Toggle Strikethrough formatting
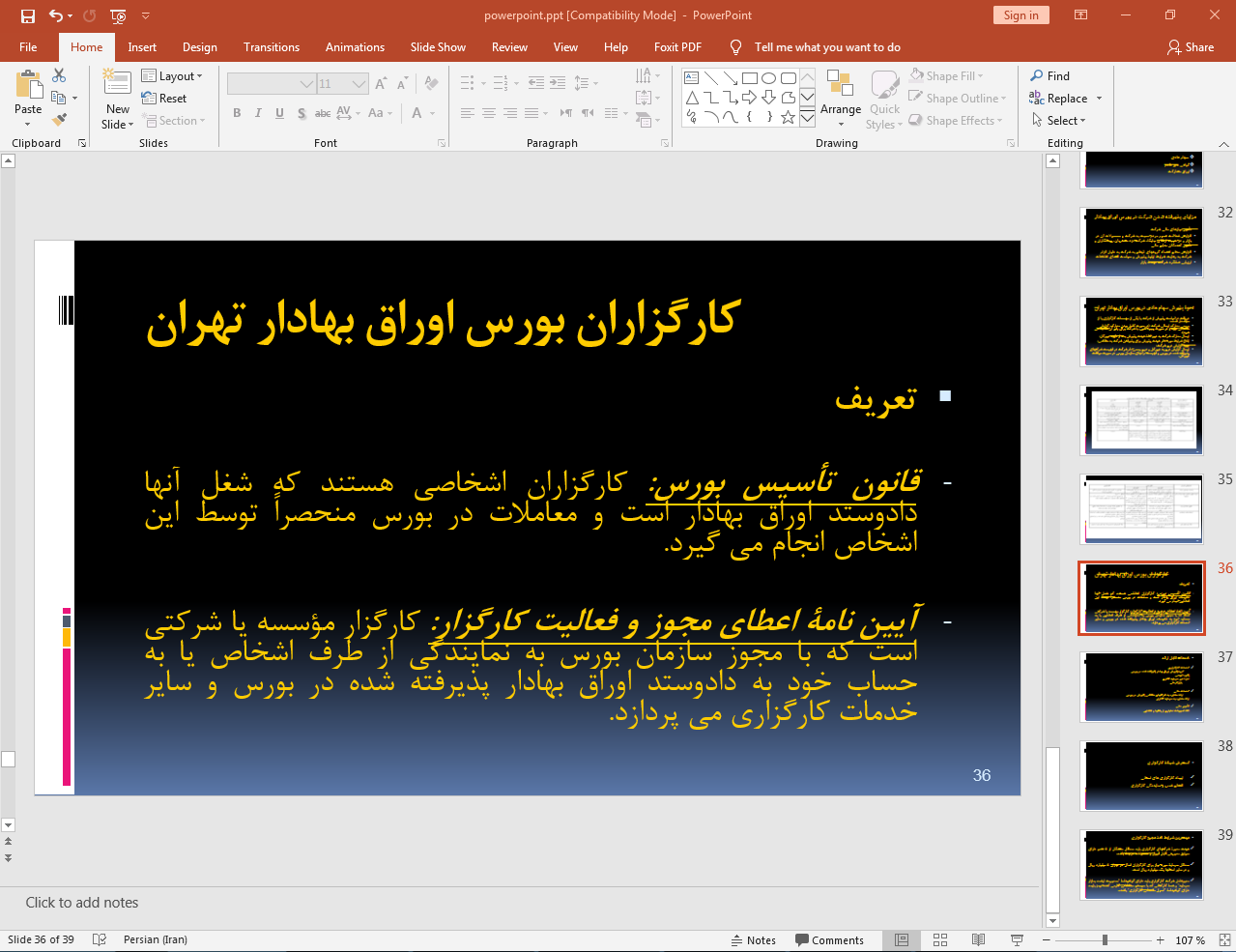1236x952 pixels. (x=323, y=113)
